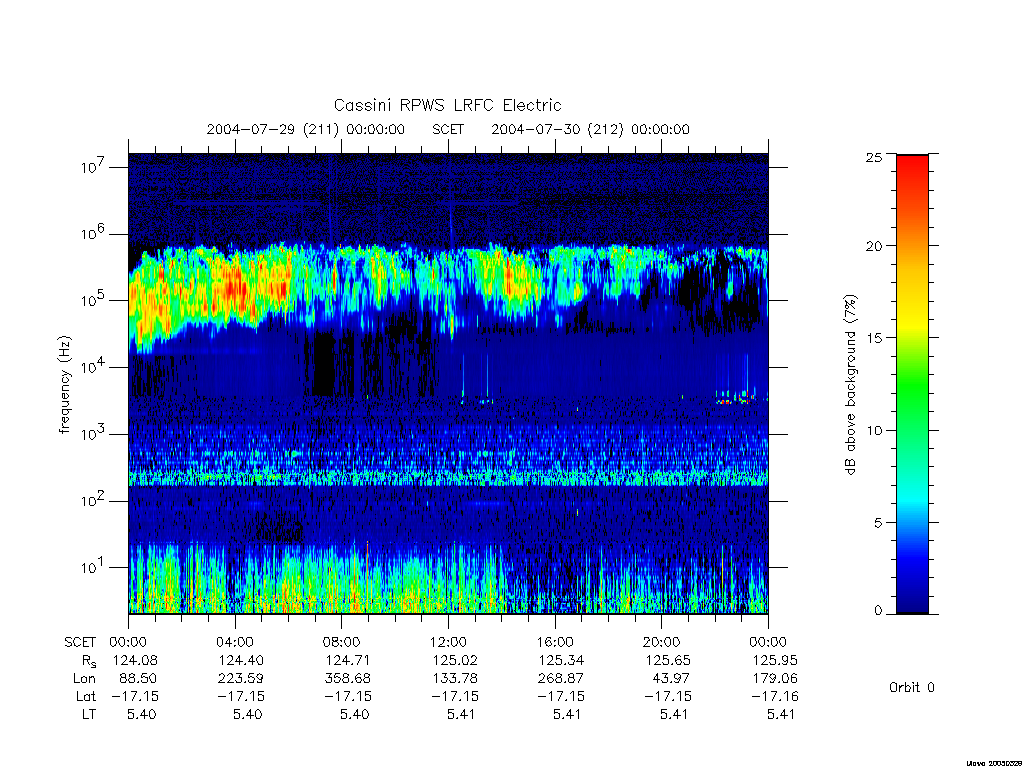Click the red top of the color scale
The image size is (1024, 768).
pos(912,171)
